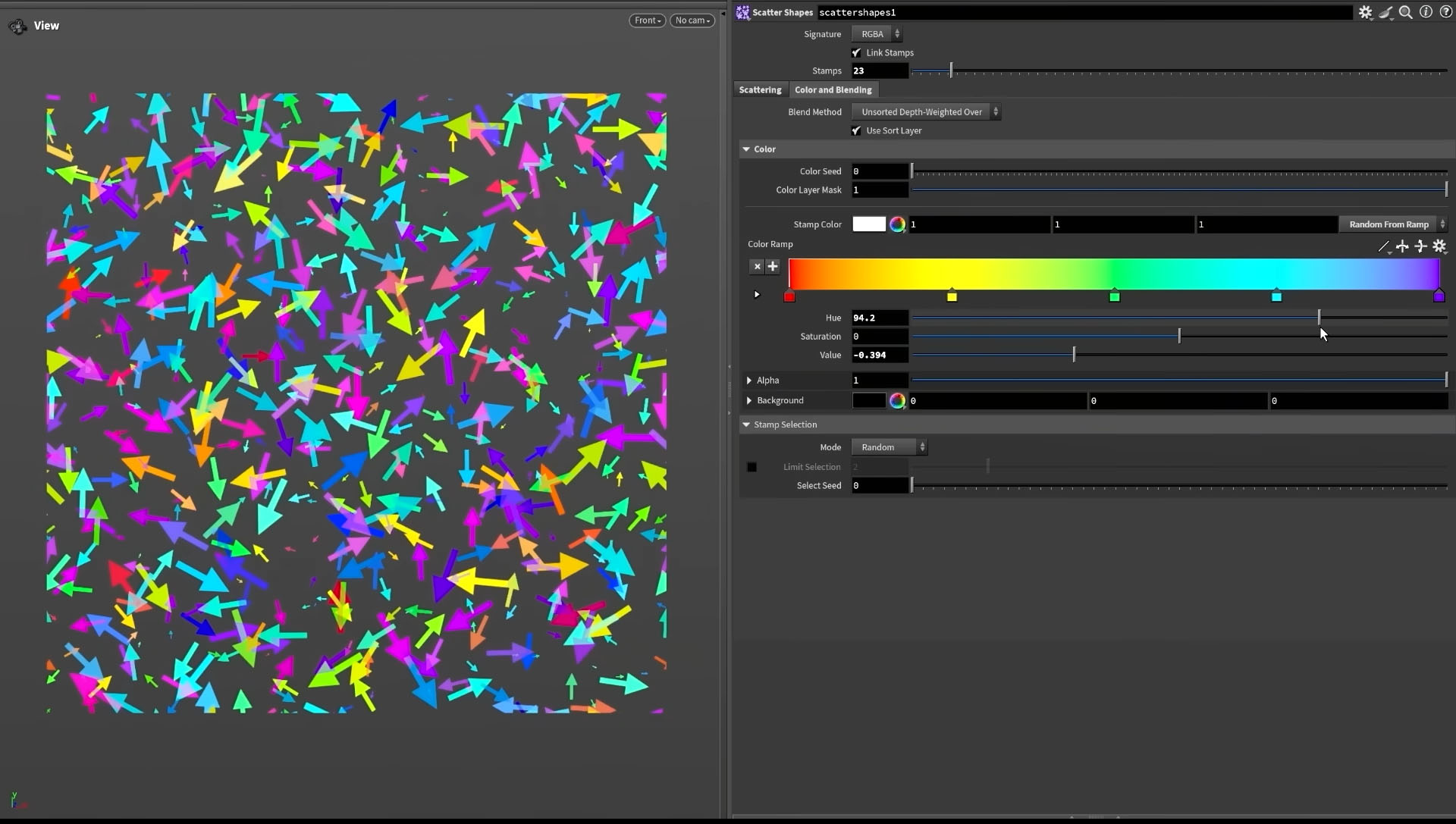1456x824 pixels.
Task: Toggle the Link Stamps checkbox
Action: point(856,52)
